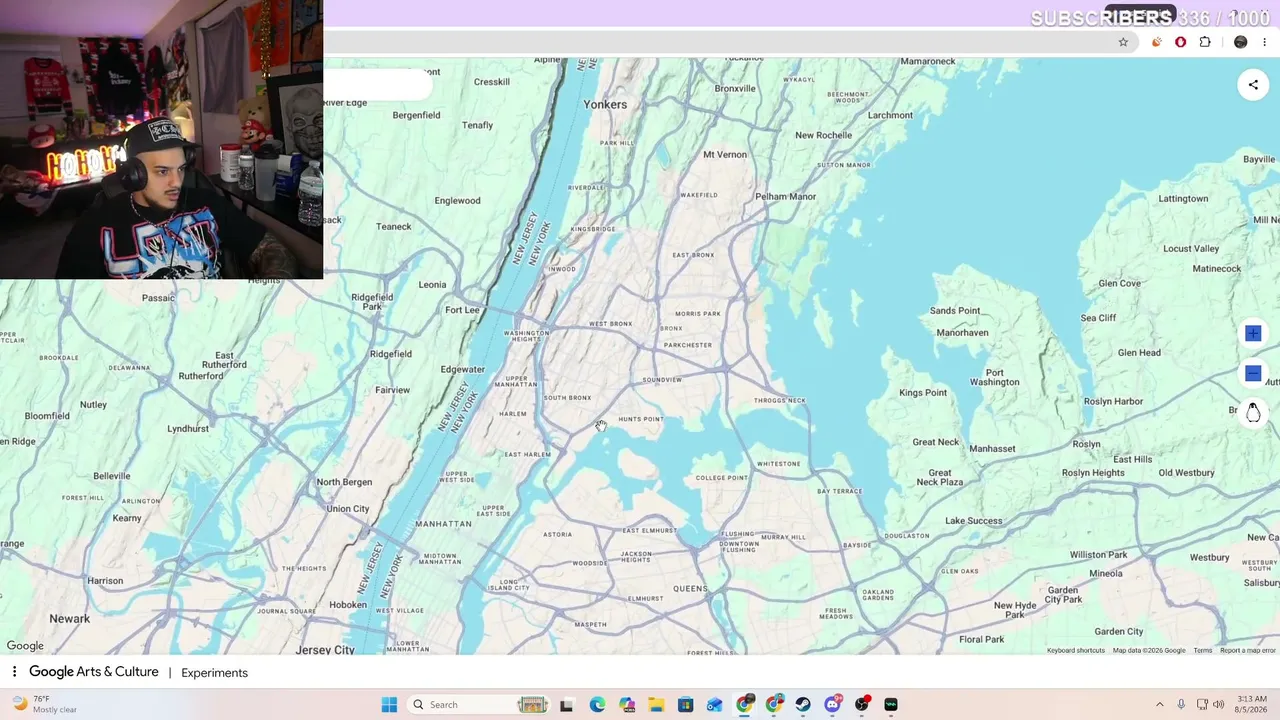Open OBS Studio from the taskbar
Screen dimensions: 1280x720
(x=862, y=705)
